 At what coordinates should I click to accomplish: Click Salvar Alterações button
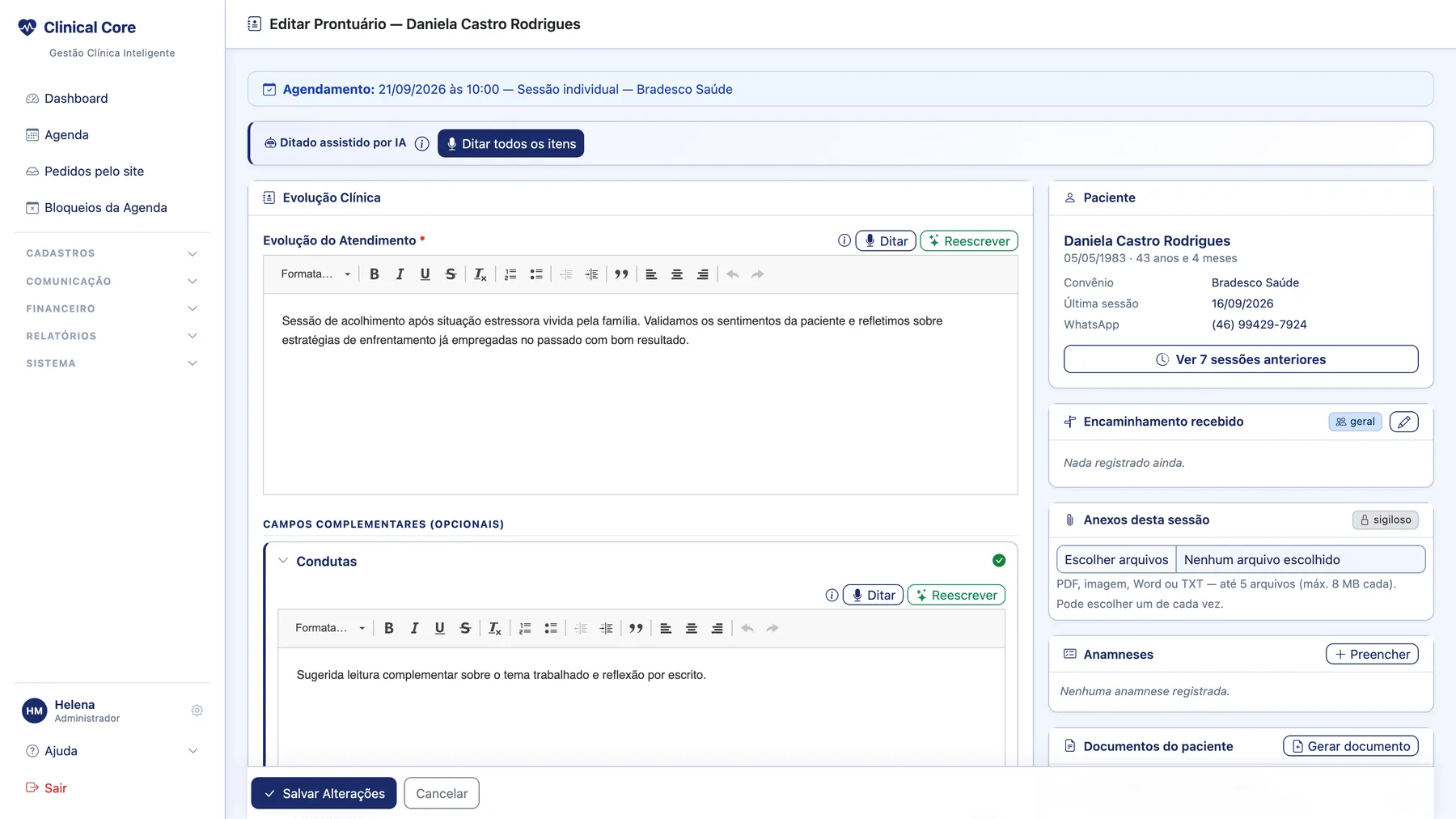[324, 793]
